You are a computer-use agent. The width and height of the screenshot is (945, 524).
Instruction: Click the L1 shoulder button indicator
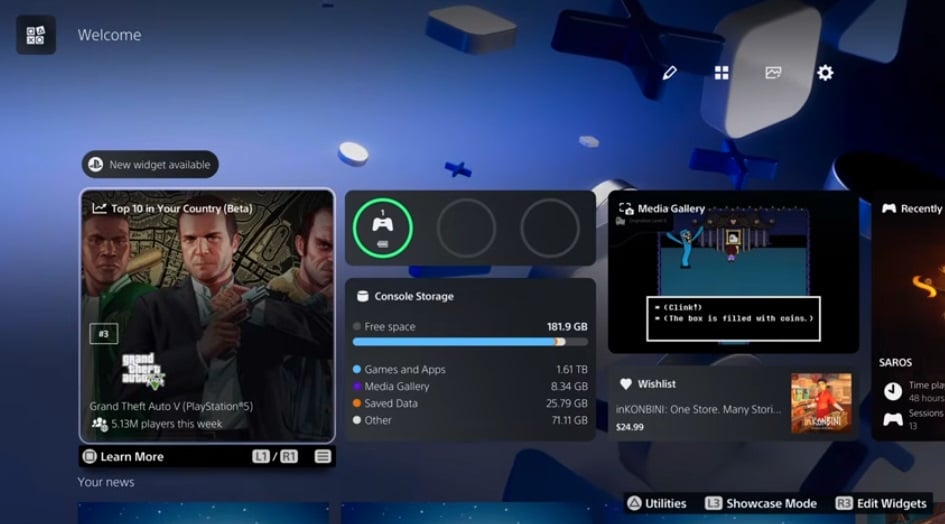[x=261, y=456]
